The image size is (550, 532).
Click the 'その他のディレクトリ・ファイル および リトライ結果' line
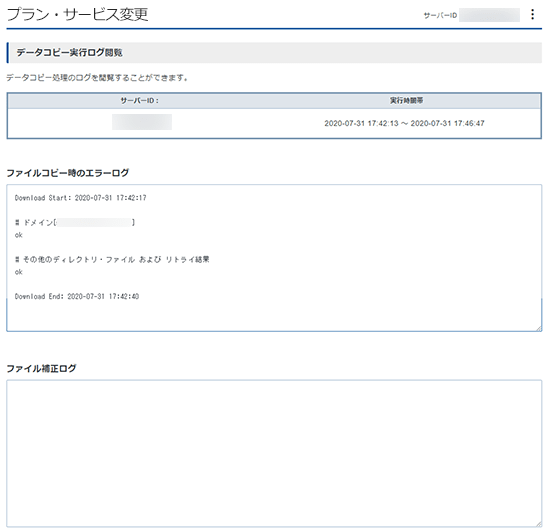[x=112, y=260]
